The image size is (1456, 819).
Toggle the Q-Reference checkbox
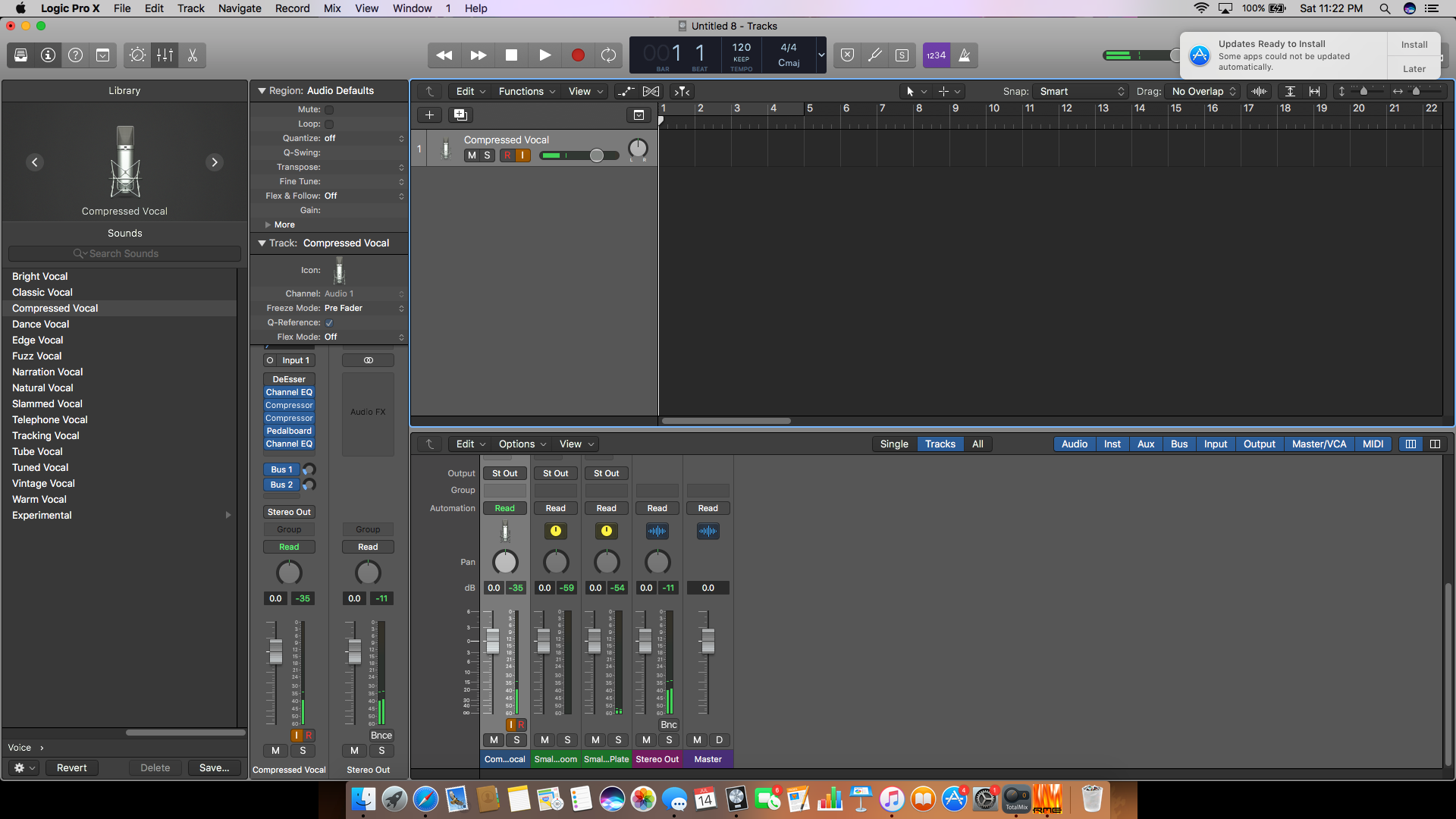click(x=329, y=323)
